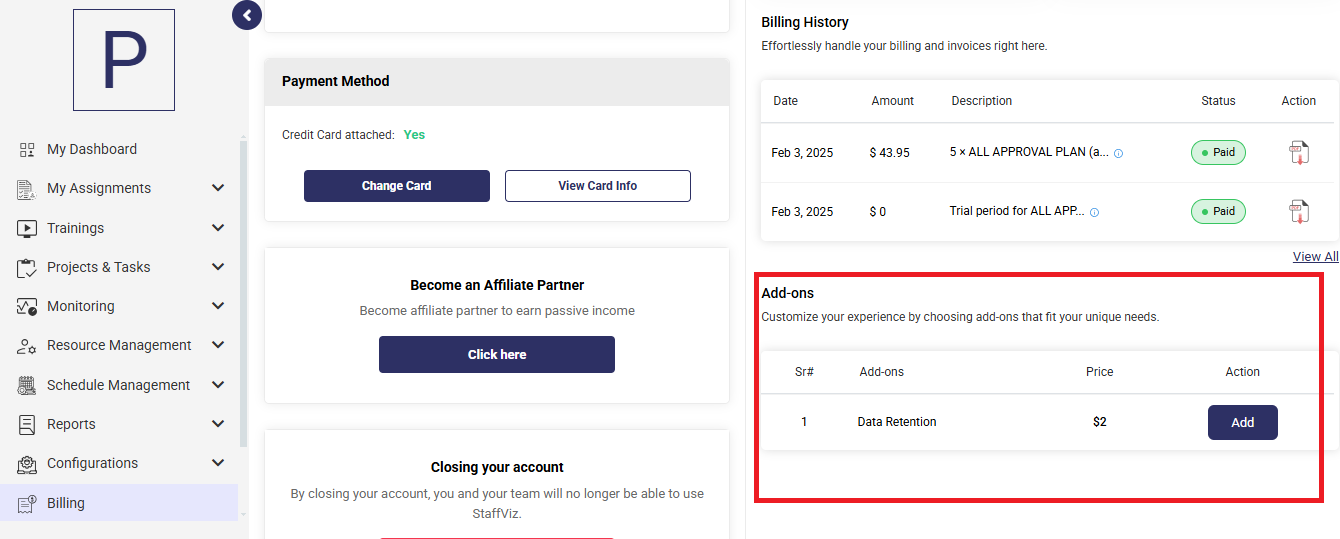Click the Change Card button
The height and width of the screenshot is (539, 1340).
coord(397,186)
